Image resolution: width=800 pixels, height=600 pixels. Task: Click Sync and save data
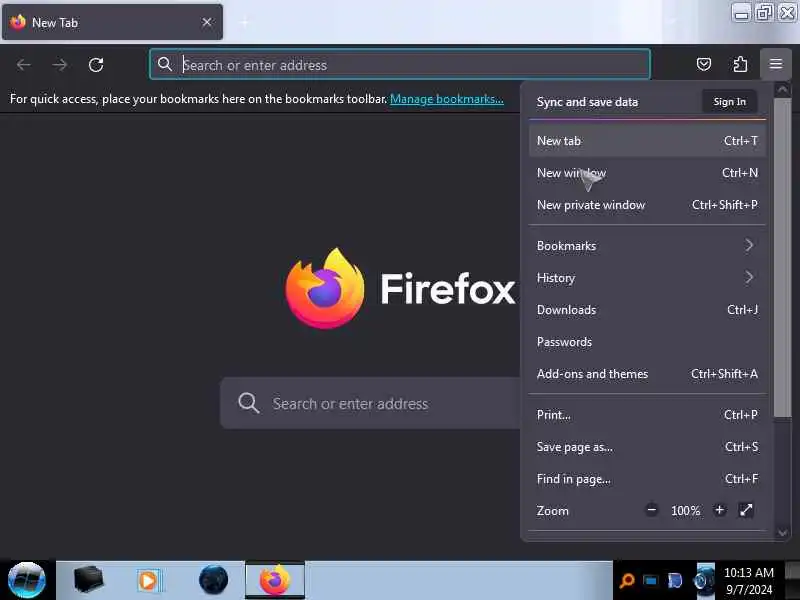click(x=587, y=102)
